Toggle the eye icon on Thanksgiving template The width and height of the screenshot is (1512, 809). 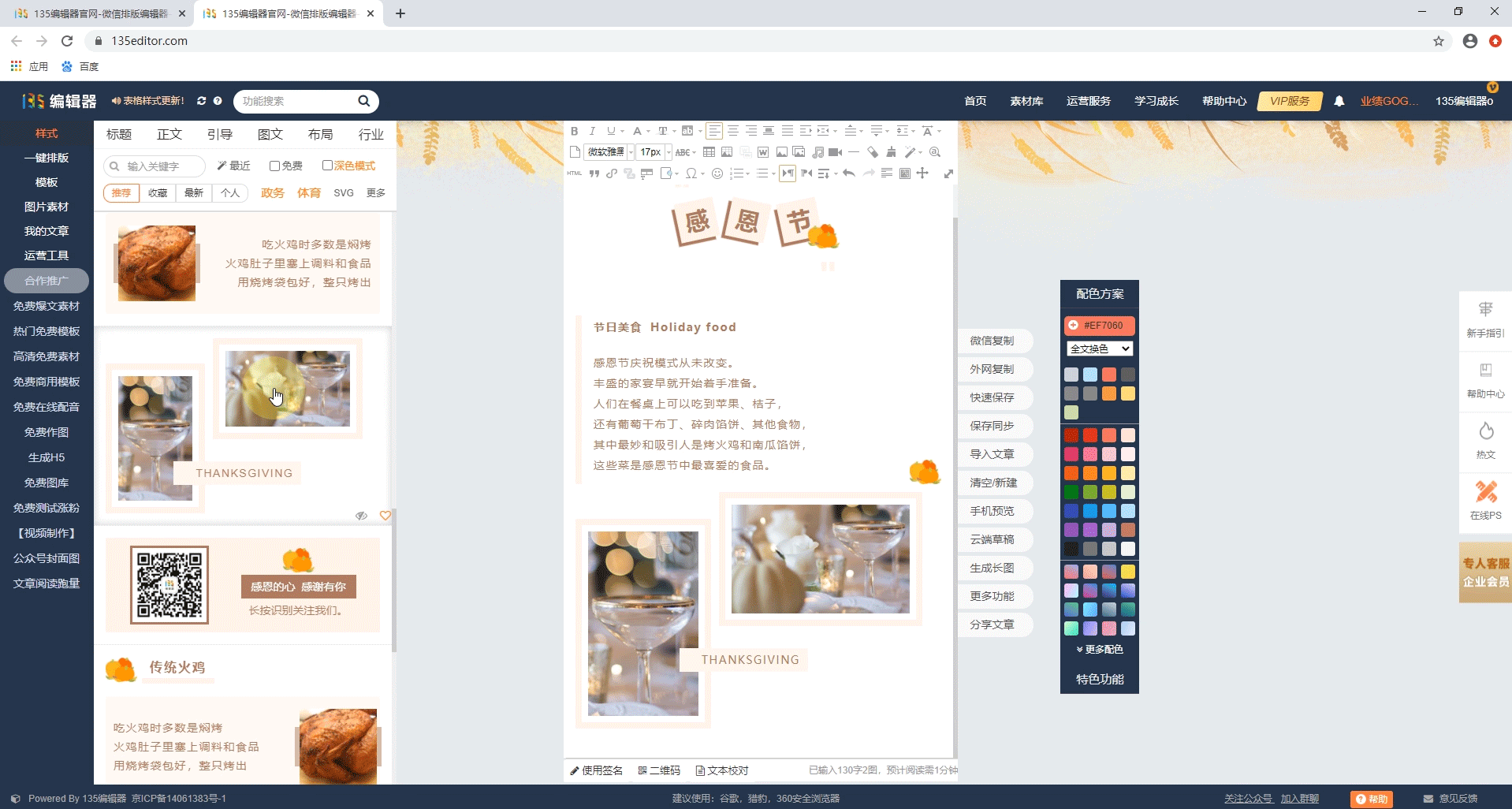point(361,516)
